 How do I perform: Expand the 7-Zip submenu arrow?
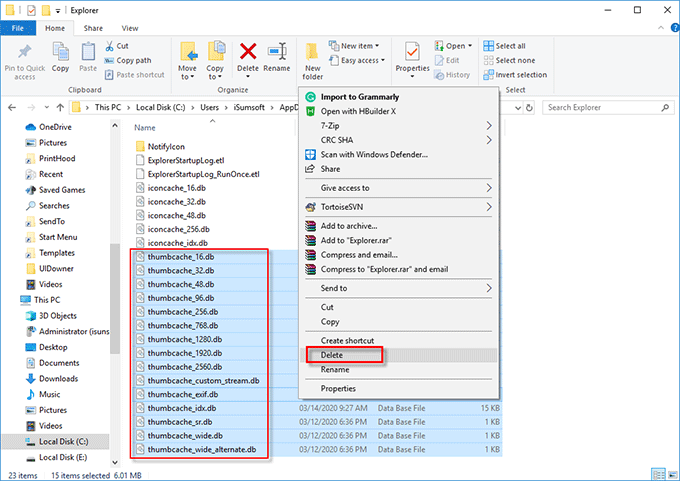pyautogui.click(x=489, y=126)
